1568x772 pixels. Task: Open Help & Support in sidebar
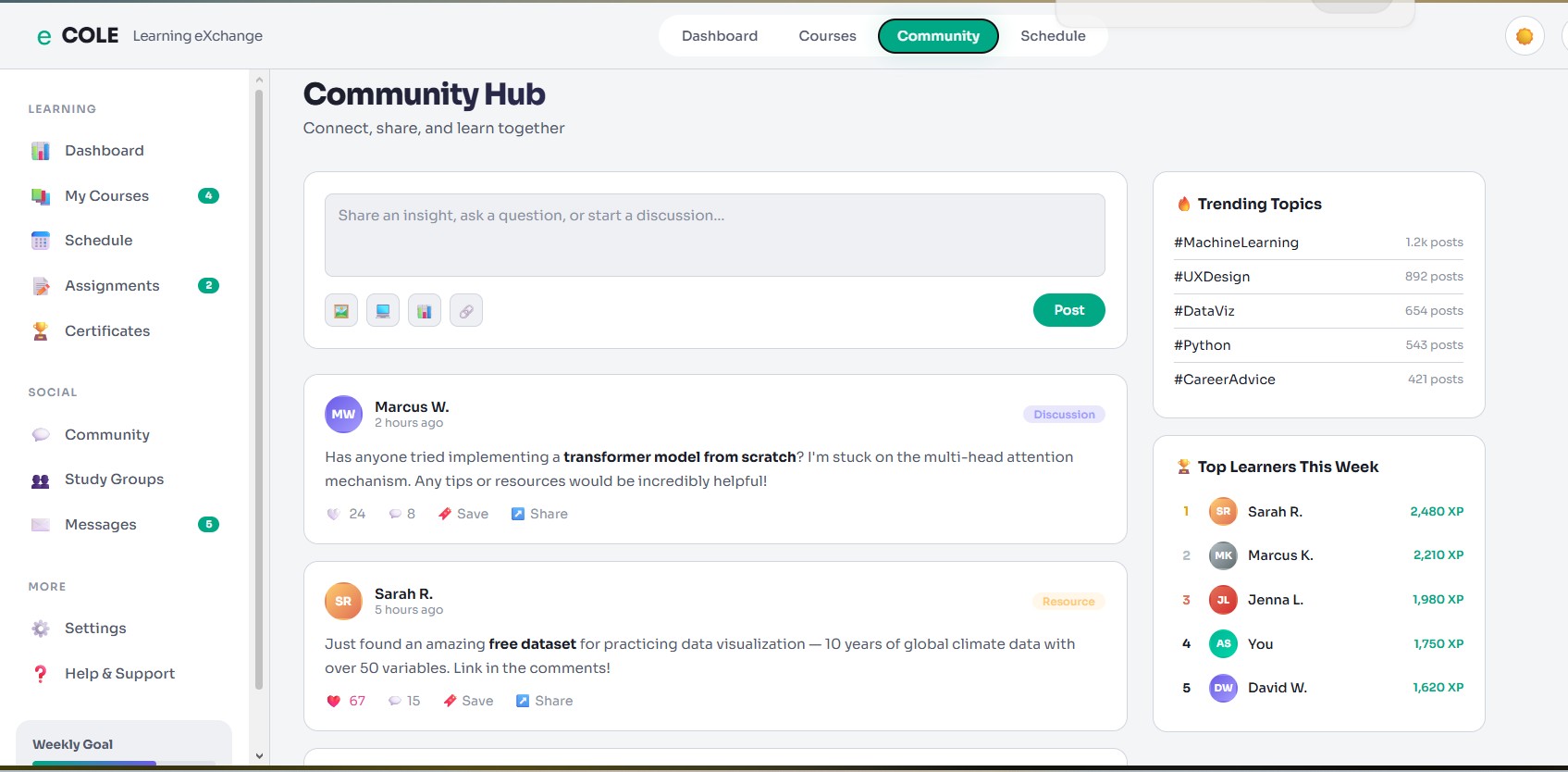tap(125, 674)
